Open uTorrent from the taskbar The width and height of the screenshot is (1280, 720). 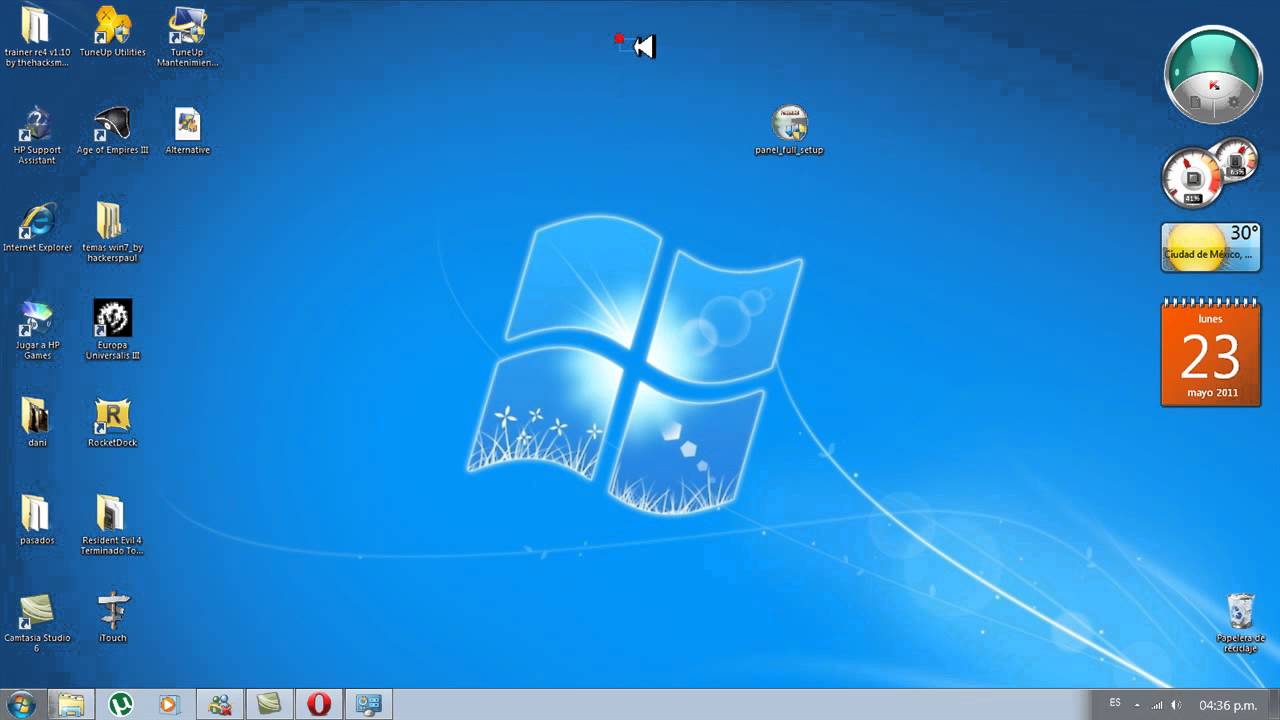120,704
